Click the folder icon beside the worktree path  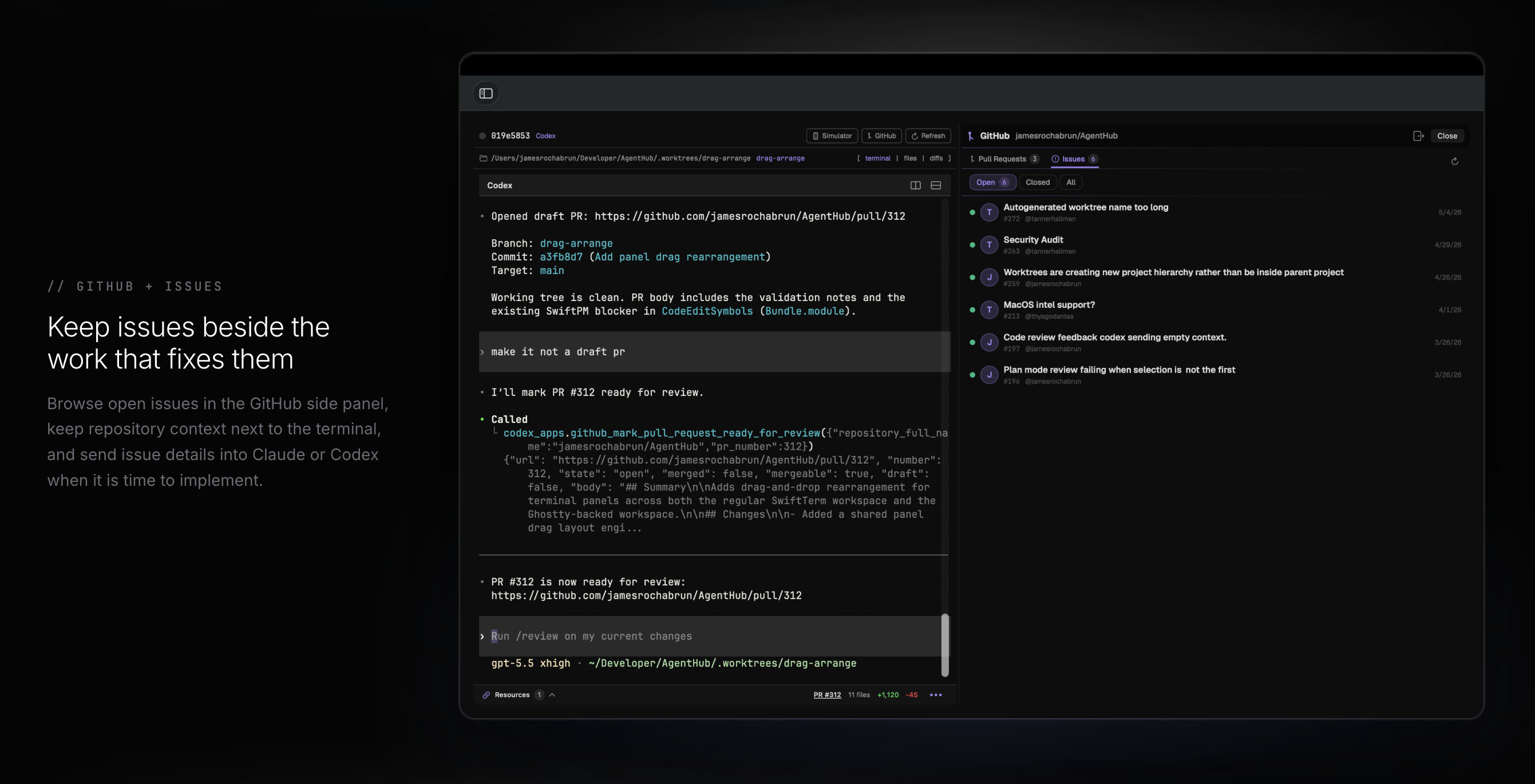[x=483, y=159]
